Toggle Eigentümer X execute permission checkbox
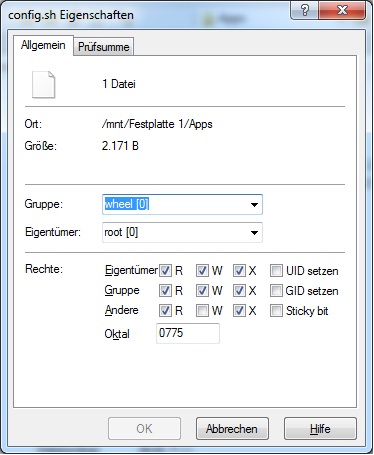This screenshot has width=374, height=455. pyautogui.click(x=239, y=271)
